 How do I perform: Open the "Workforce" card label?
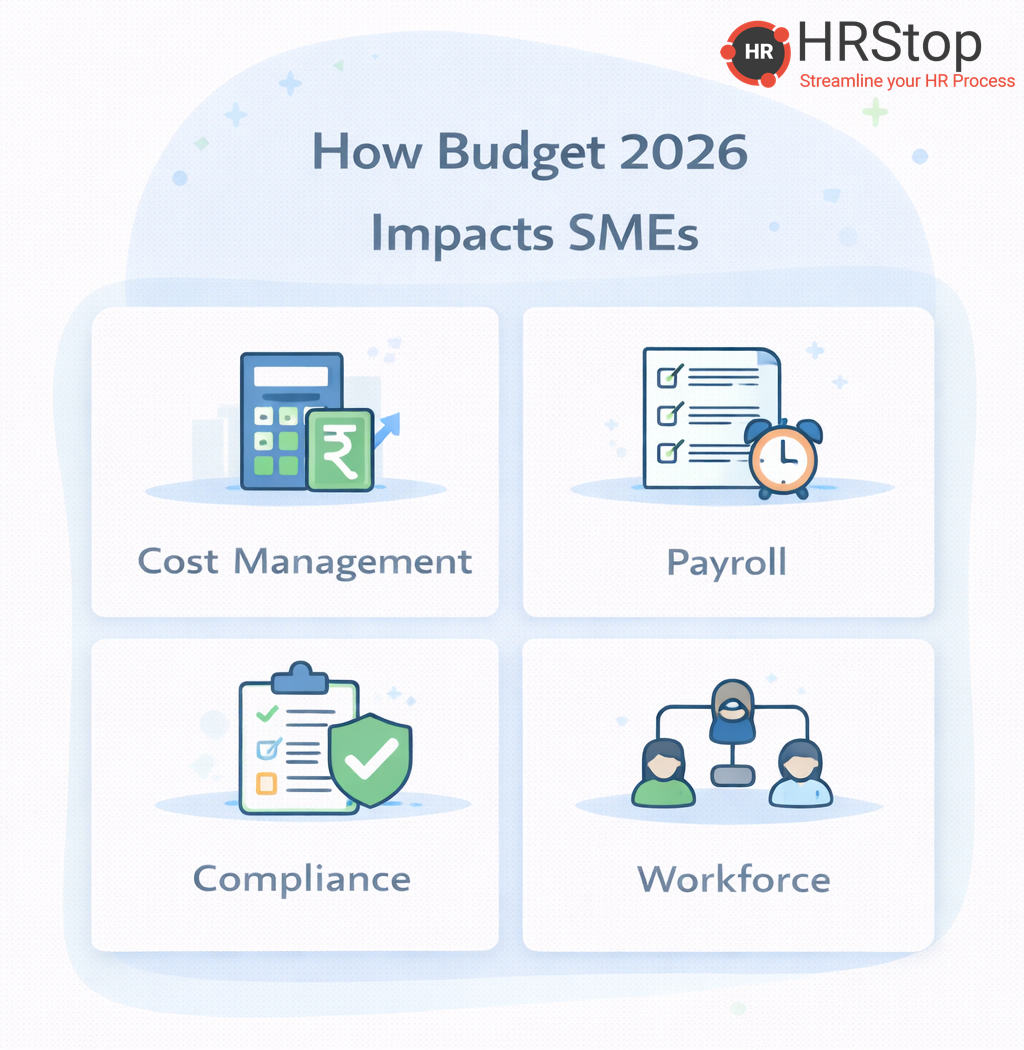click(x=734, y=879)
